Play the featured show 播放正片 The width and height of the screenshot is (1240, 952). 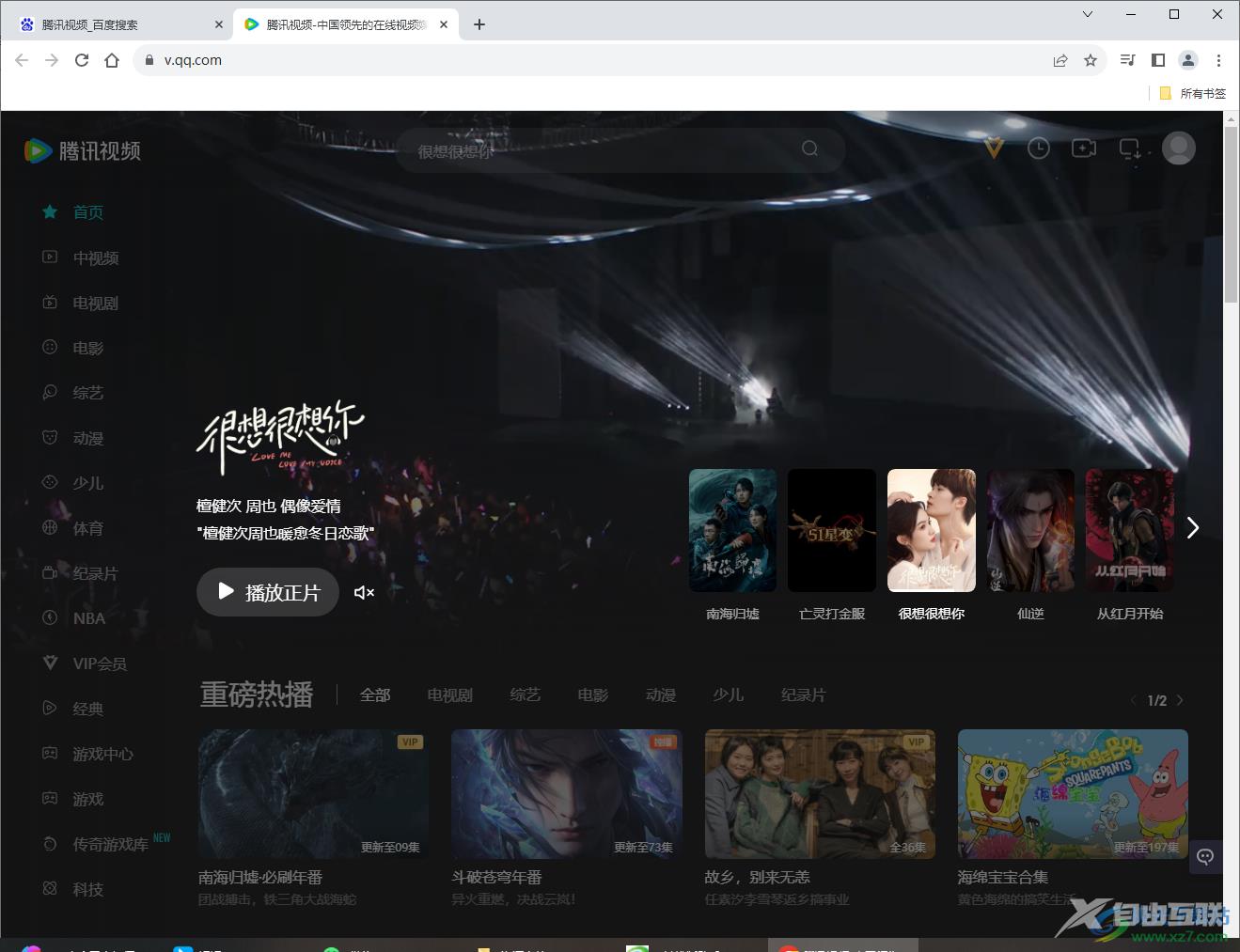268,592
